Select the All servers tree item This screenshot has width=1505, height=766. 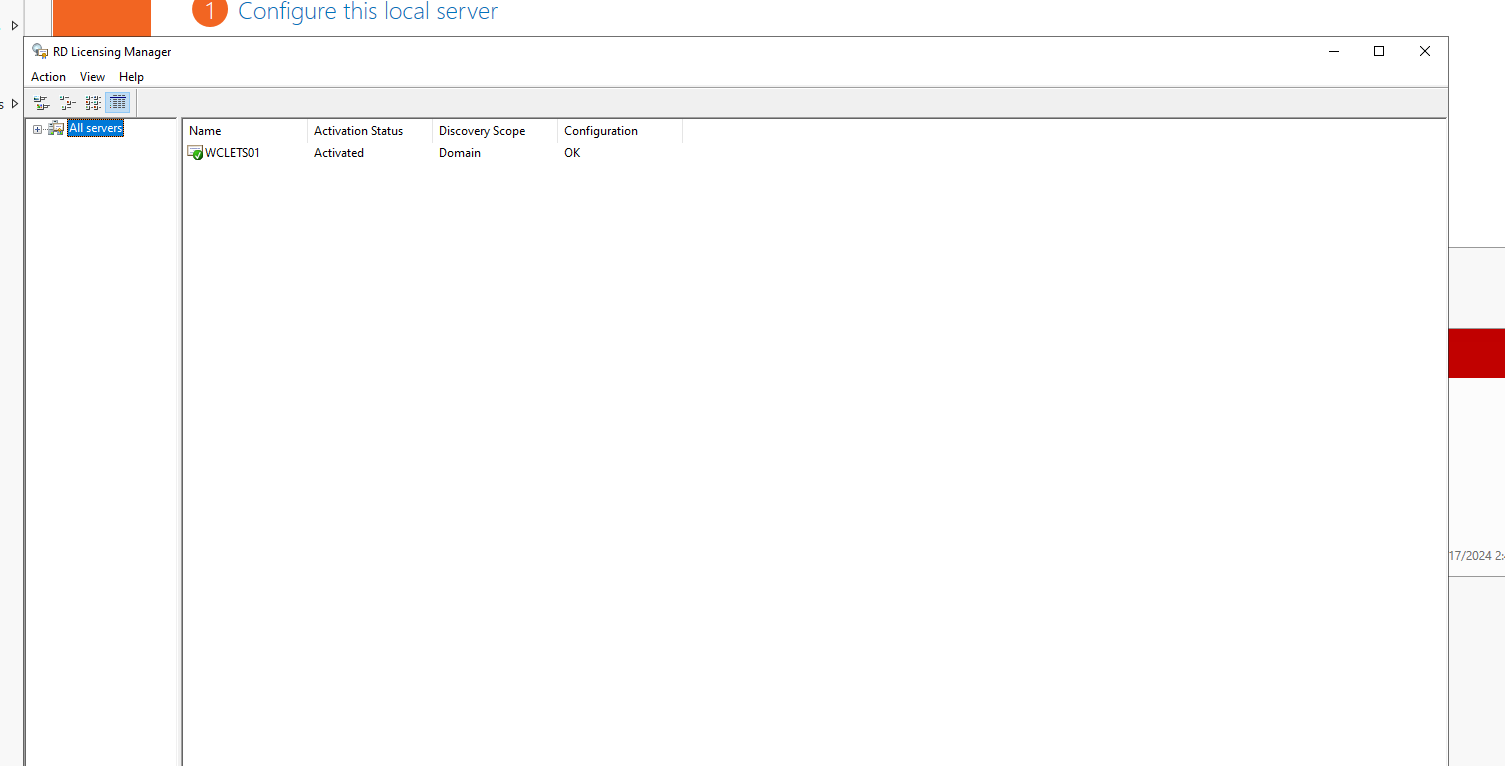(96, 128)
